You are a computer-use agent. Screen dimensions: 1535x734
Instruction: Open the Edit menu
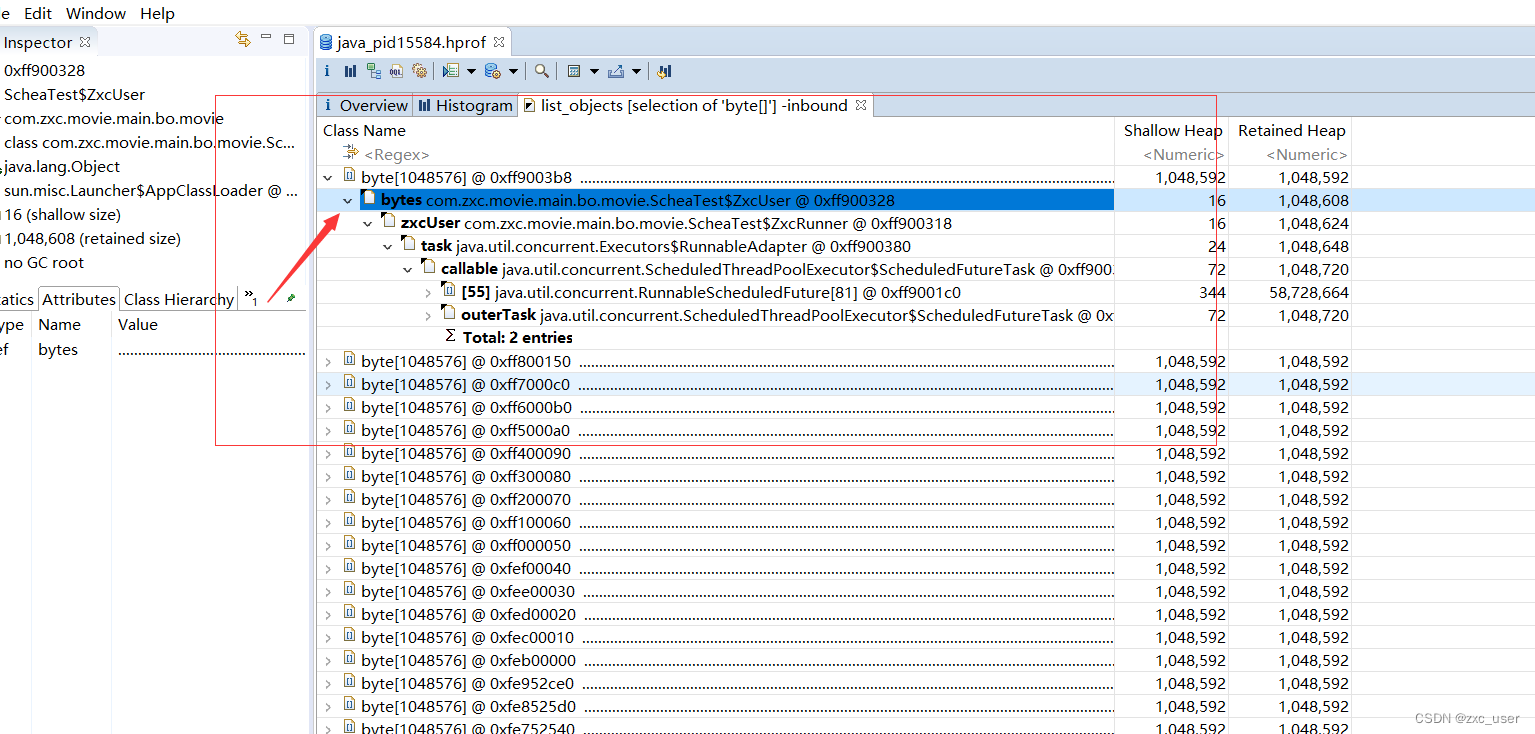click(38, 13)
